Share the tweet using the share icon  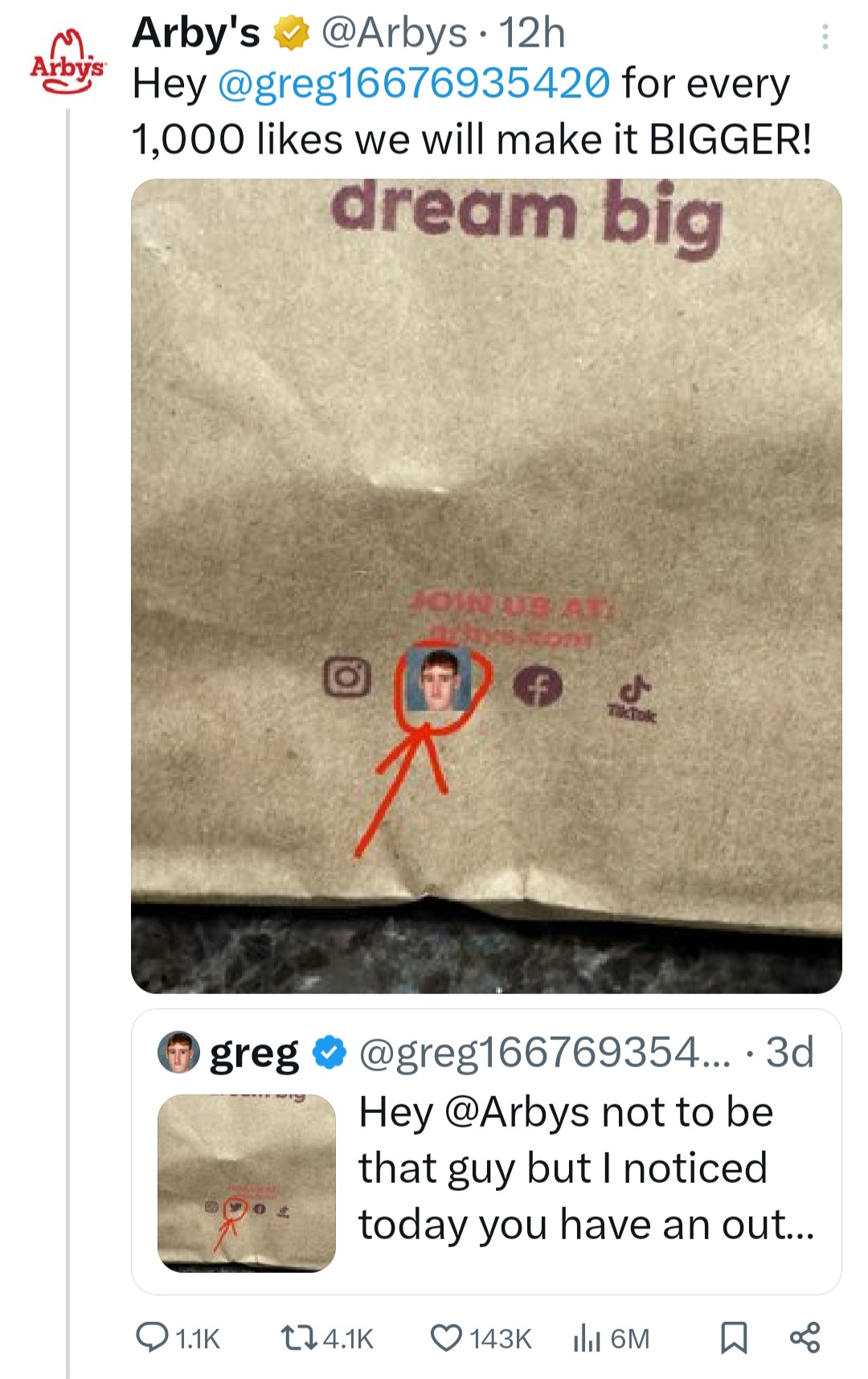805,1337
